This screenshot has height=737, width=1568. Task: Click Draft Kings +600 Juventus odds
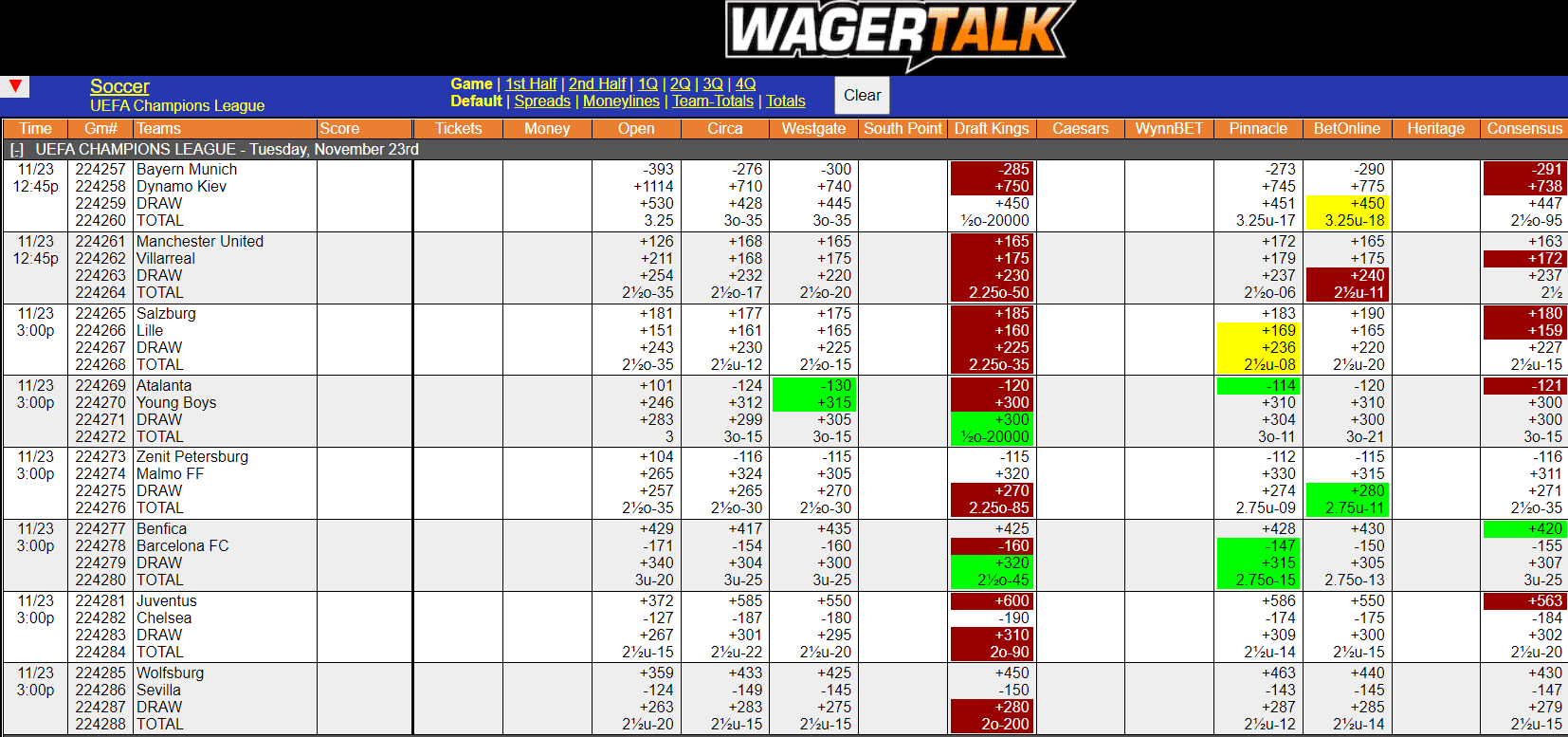(992, 601)
